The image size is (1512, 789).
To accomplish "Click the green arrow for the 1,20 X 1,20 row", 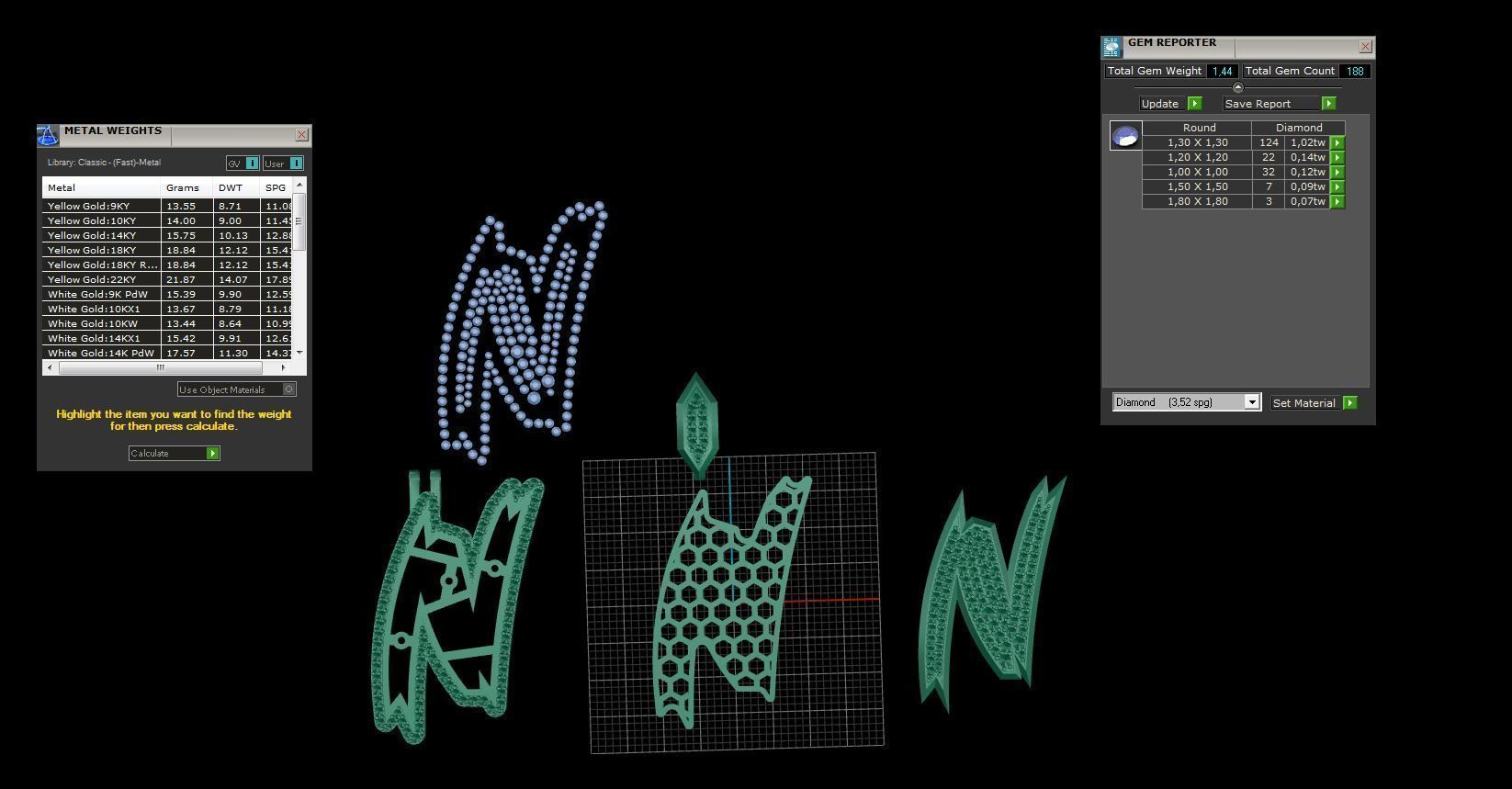I will point(1337,157).
